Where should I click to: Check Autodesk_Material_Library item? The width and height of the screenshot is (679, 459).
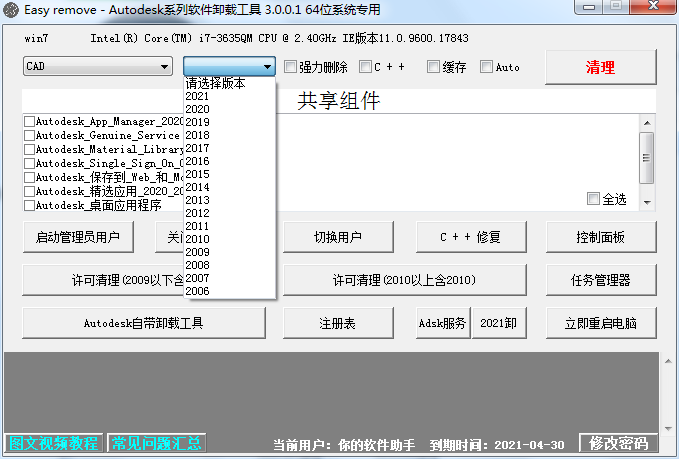(x=29, y=149)
